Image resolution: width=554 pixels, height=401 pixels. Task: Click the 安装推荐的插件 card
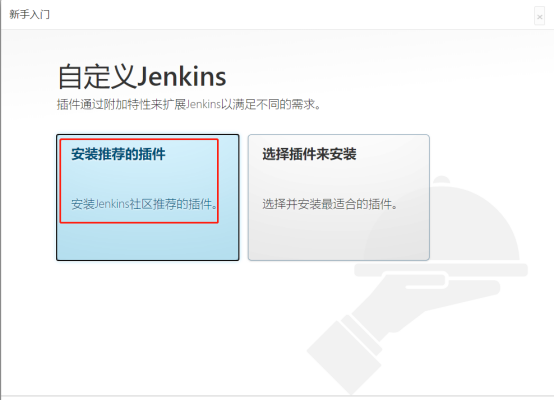pyautogui.click(x=148, y=197)
